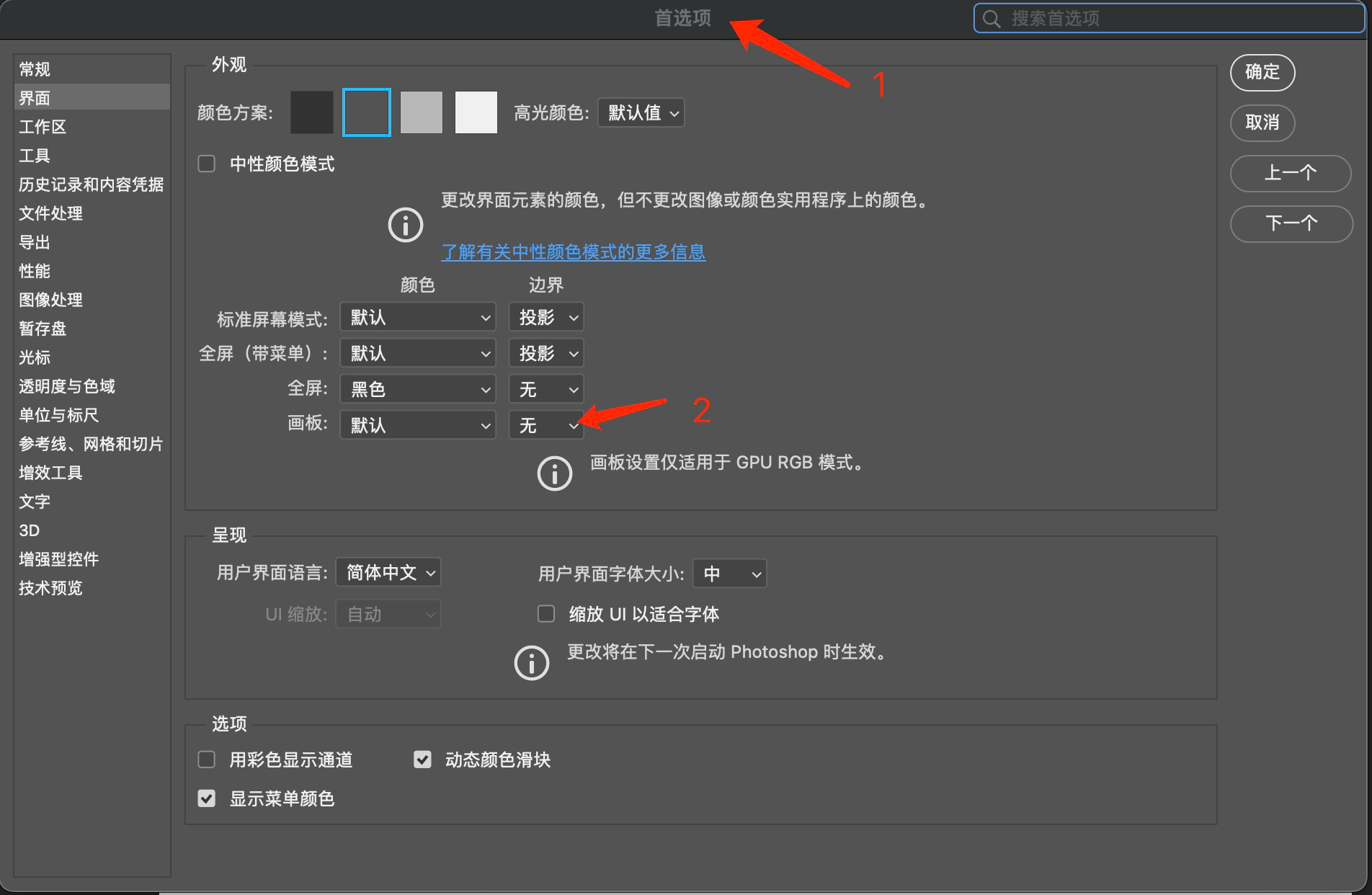Image resolution: width=1372 pixels, height=895 pixels.
Task: Click info icon next to artboard GPU note
Action: pos(554,473)
